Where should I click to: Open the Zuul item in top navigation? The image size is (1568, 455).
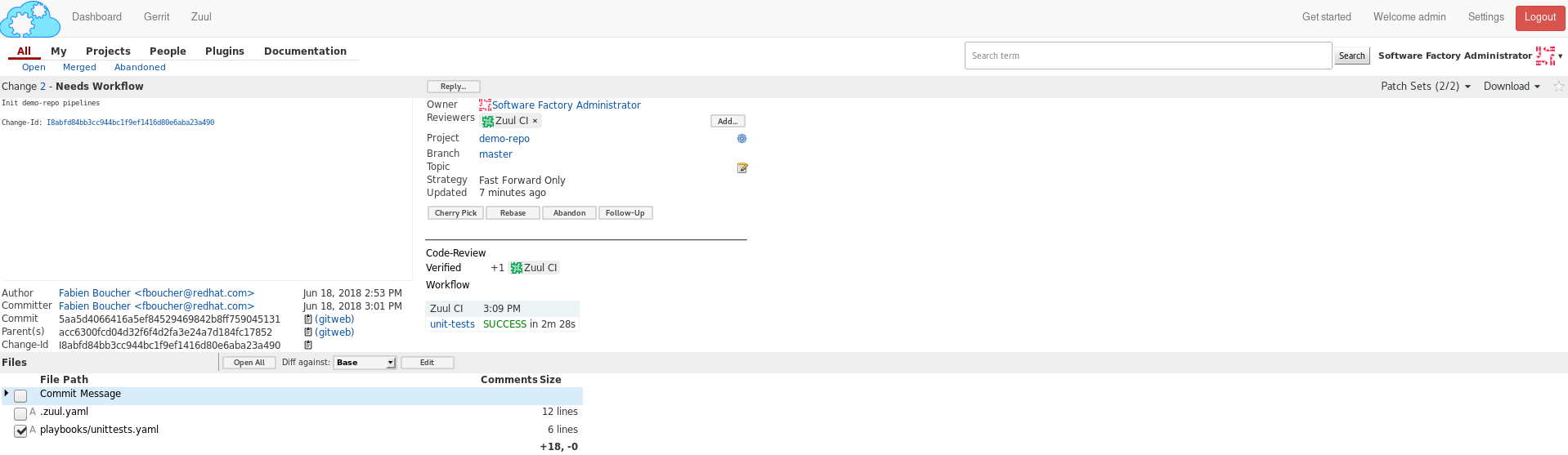point(201,17)
